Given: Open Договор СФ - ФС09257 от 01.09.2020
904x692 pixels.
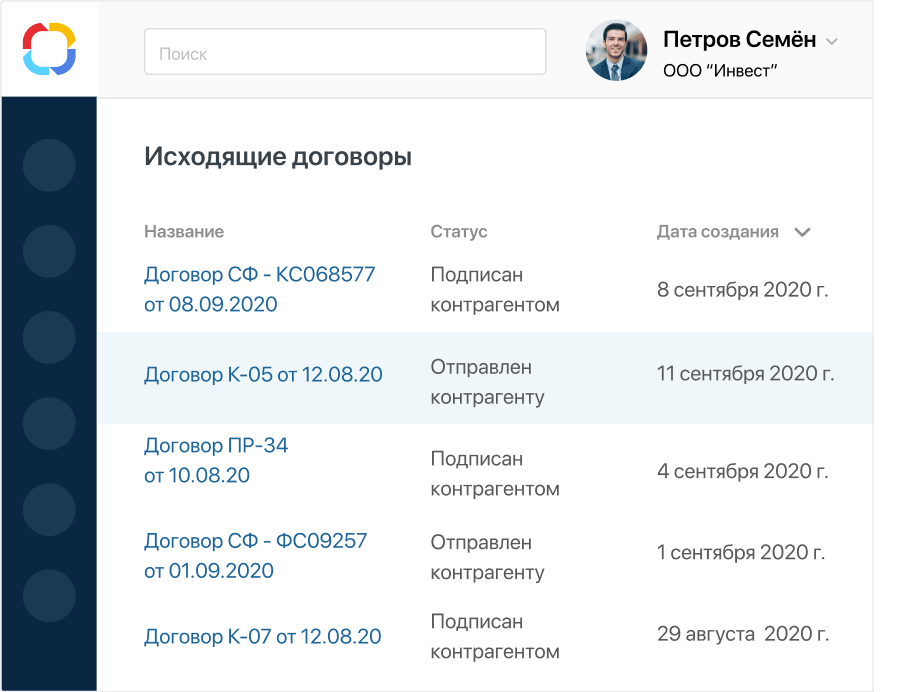Looking at the screenshot, I should click(255, 556).
